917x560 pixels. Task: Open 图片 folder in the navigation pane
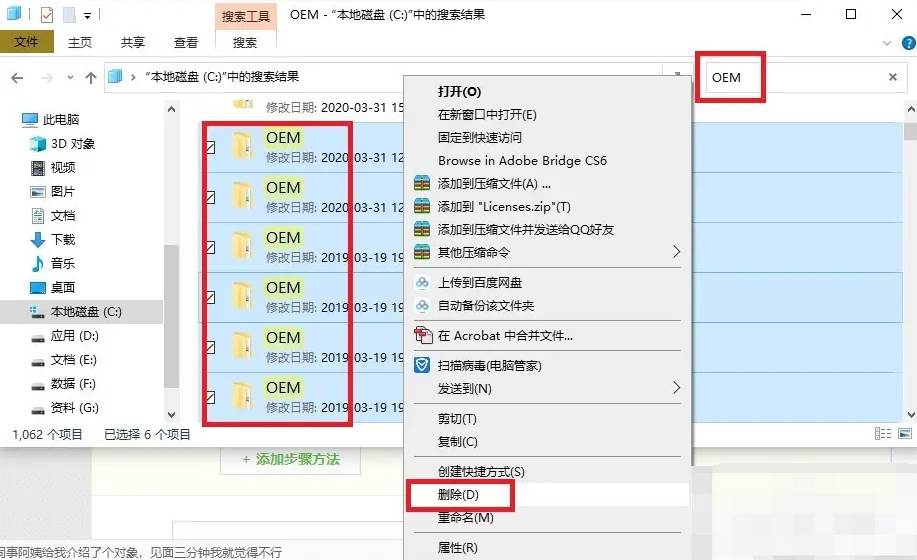coord(53,191)
